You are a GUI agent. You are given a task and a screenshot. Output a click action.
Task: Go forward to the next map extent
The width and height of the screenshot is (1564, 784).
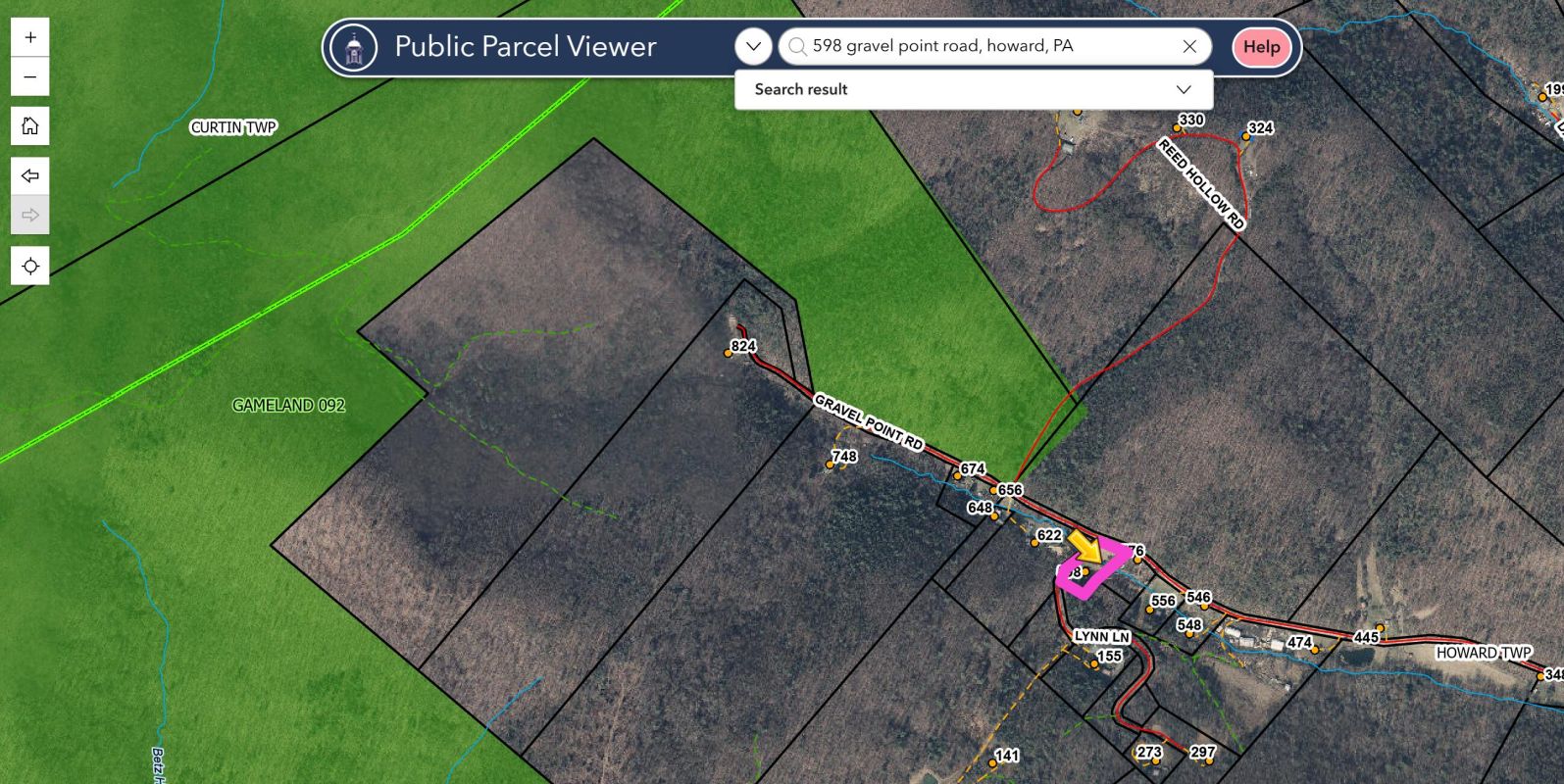tap(30, 216)
